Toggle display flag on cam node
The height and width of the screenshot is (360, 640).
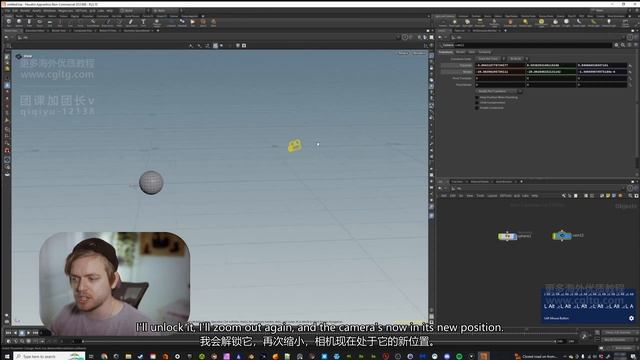(569, 236)
